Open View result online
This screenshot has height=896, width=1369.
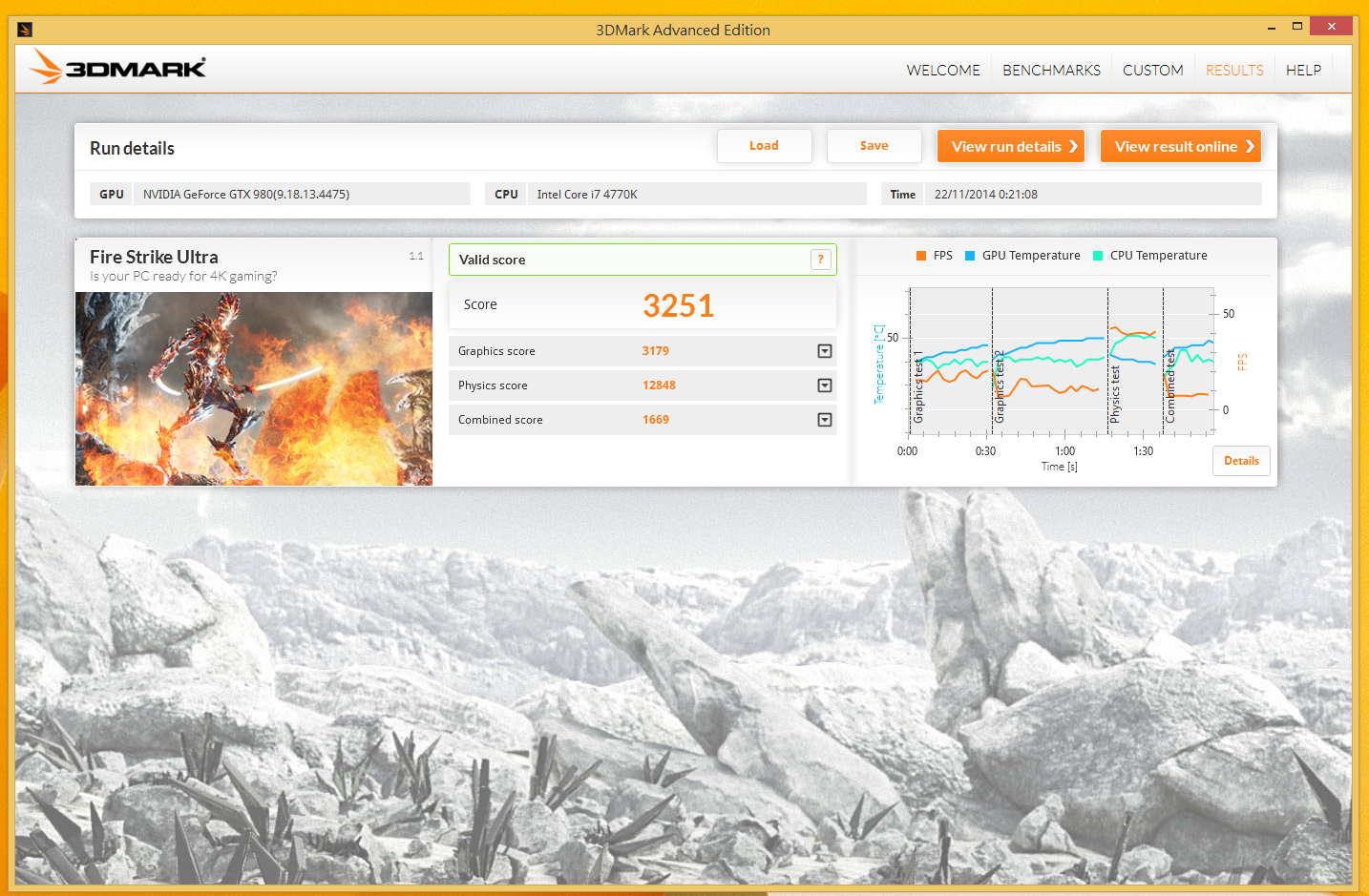coord(1181,146)
